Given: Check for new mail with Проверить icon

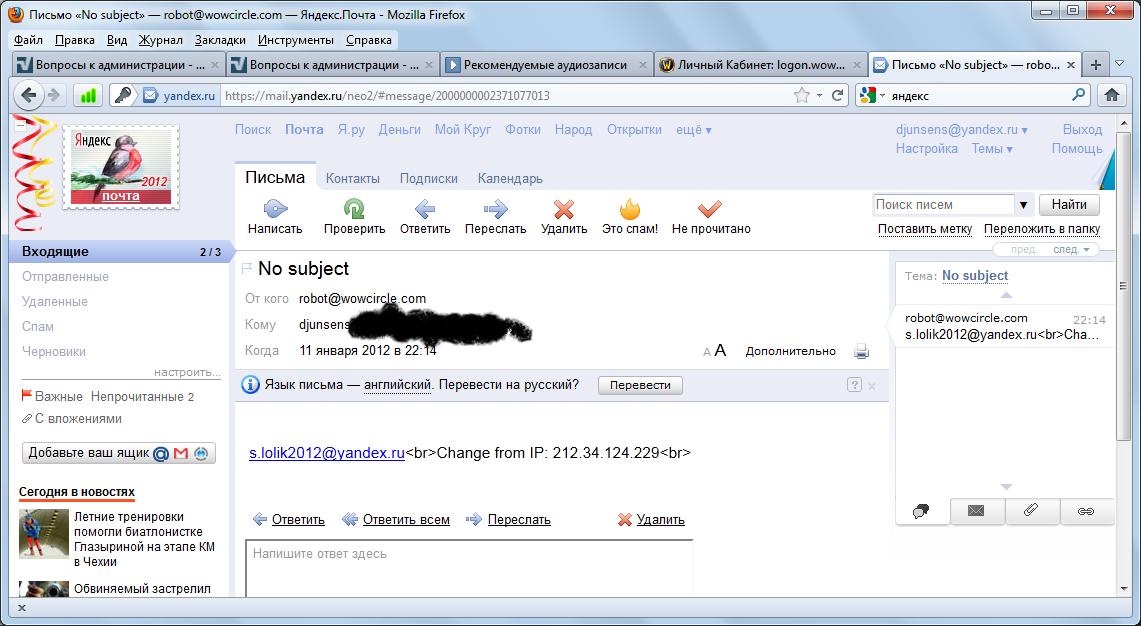Looking at the screenshot, I should pos(354,210).
